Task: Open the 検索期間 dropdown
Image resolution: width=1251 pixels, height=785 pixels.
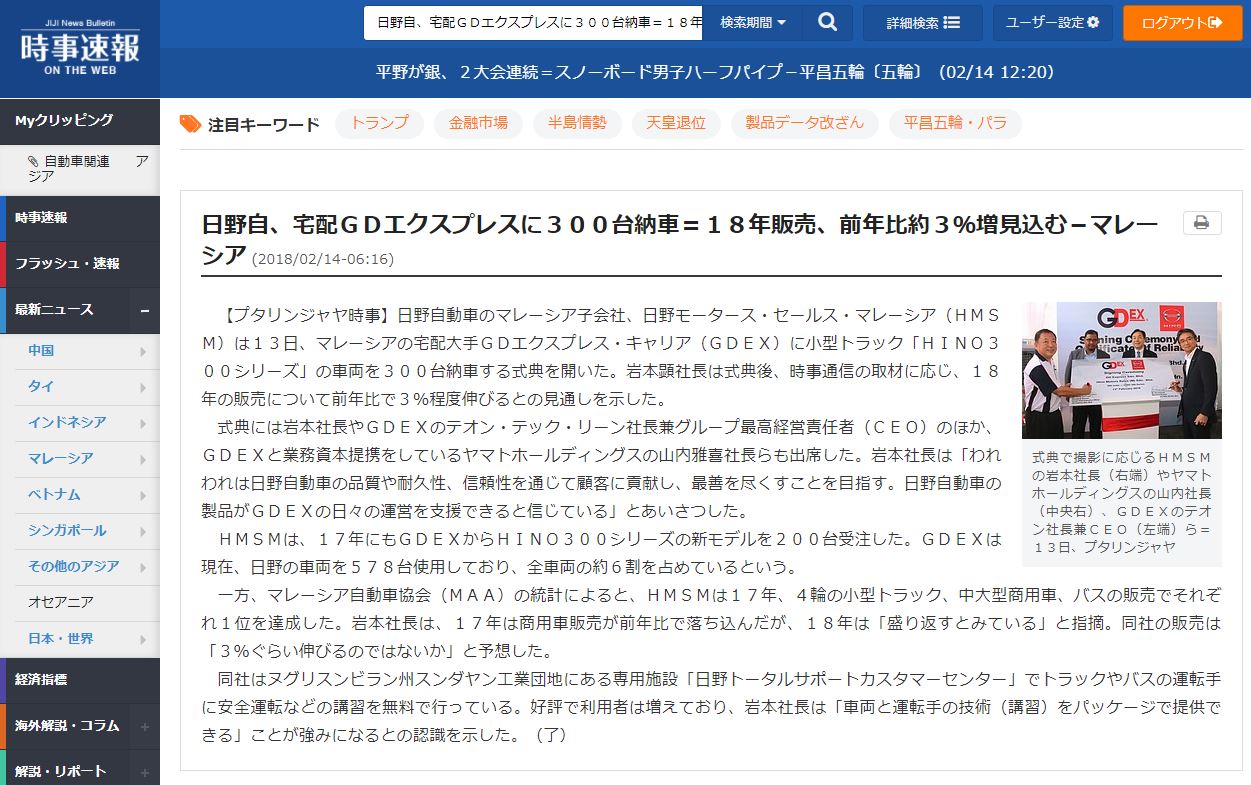Action: [752, 22]
